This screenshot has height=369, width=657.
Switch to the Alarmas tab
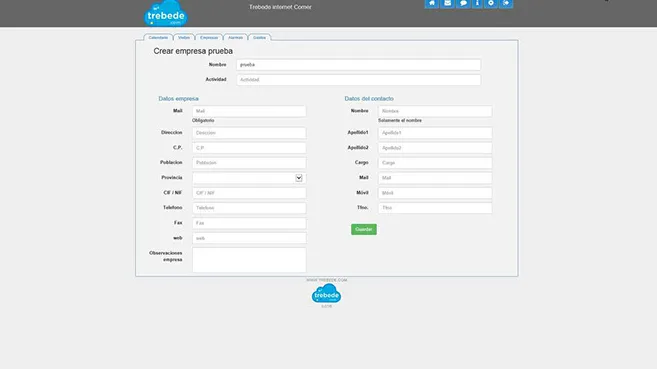click(235, 37)
